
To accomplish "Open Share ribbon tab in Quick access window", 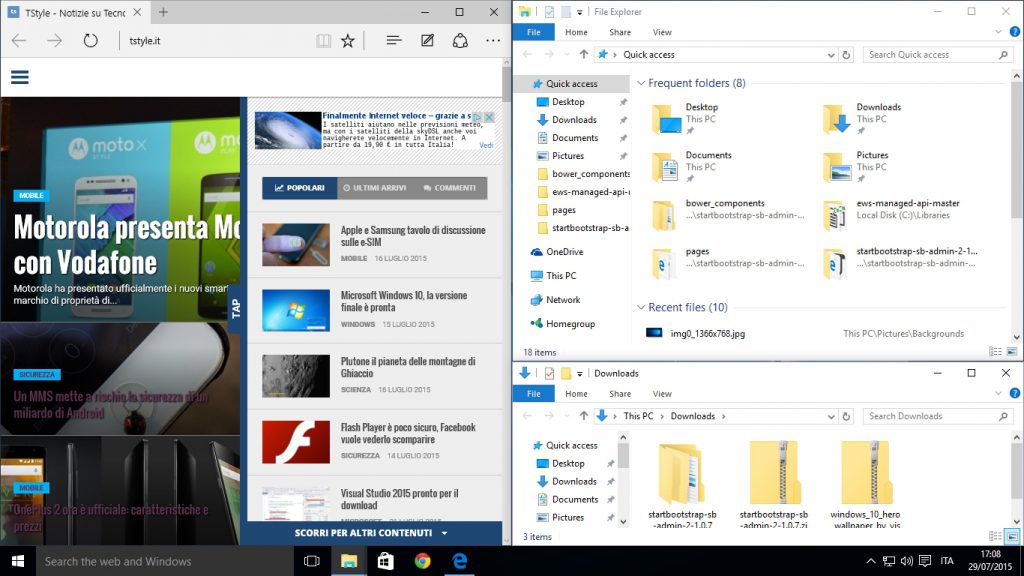I will click(620, 32).
